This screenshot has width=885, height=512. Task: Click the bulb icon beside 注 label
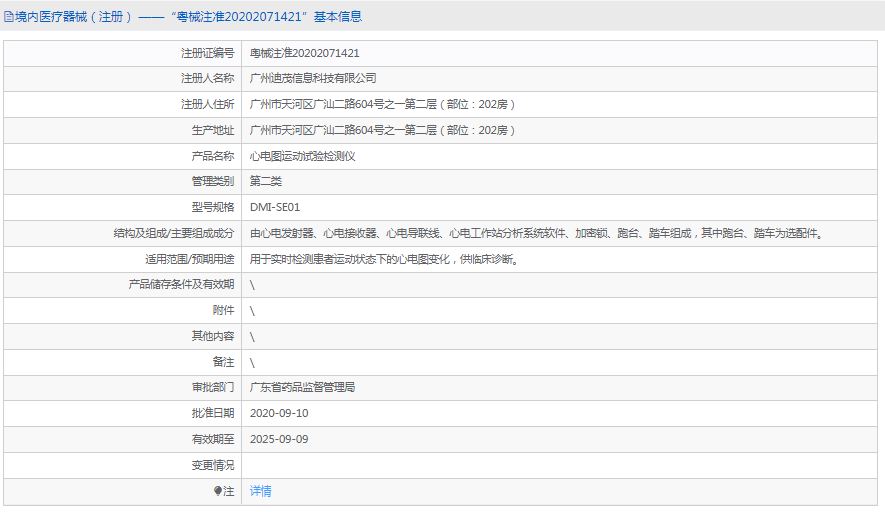point(218,491)
